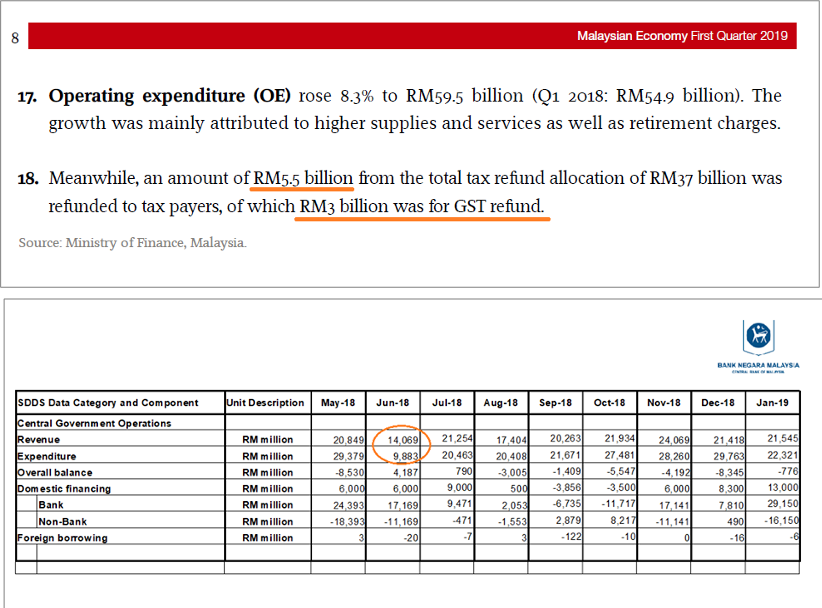Click the underlined RM5.5 billion text

coord(303,179)
